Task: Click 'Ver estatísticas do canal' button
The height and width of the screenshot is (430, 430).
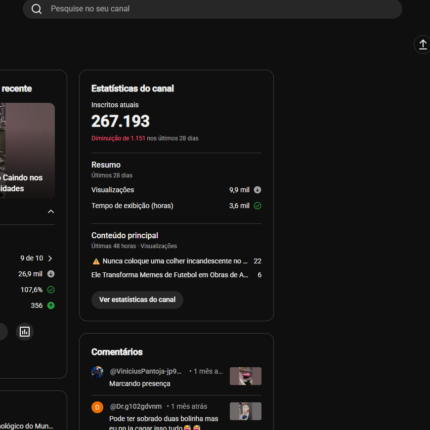Action: pos(137,300)
